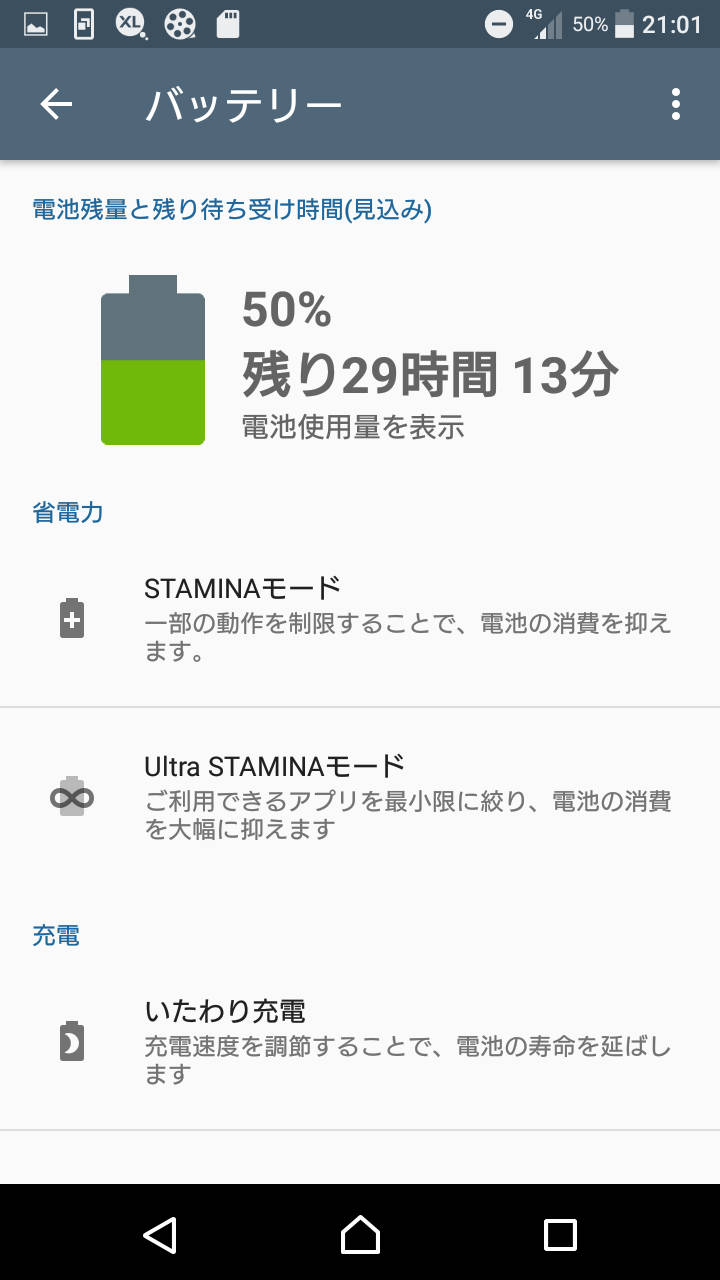Open the three-dot overflow menu
The height and width of the screenshot is (1280, 720).
pyautogui.click(x=676, y=104)
